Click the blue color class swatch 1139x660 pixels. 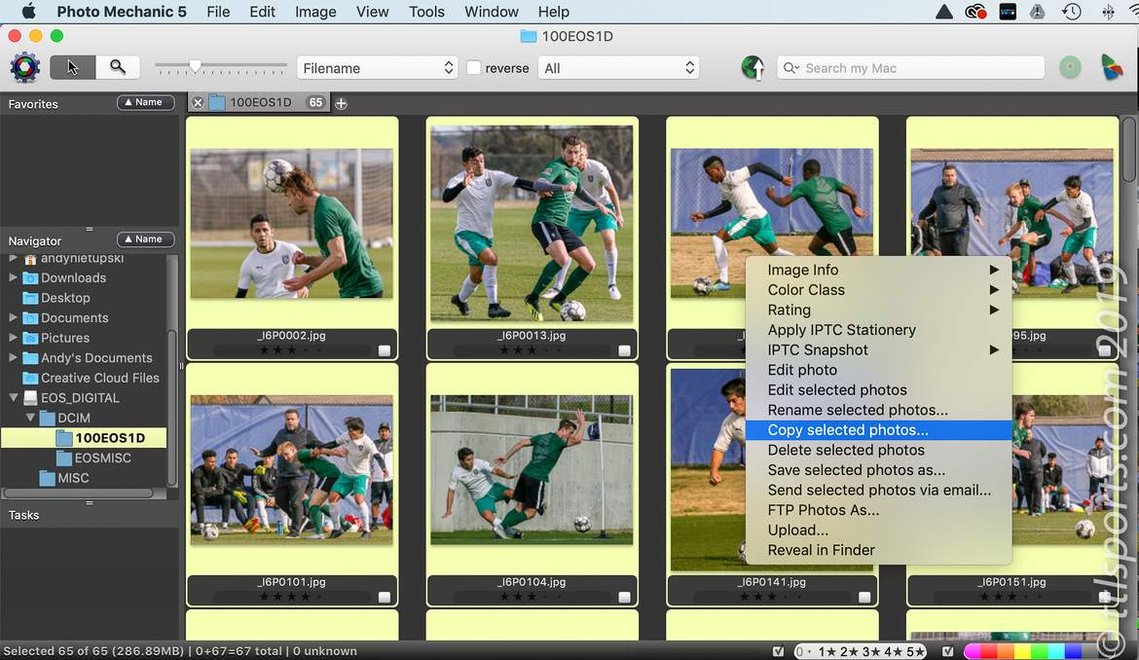[1073, 651]
